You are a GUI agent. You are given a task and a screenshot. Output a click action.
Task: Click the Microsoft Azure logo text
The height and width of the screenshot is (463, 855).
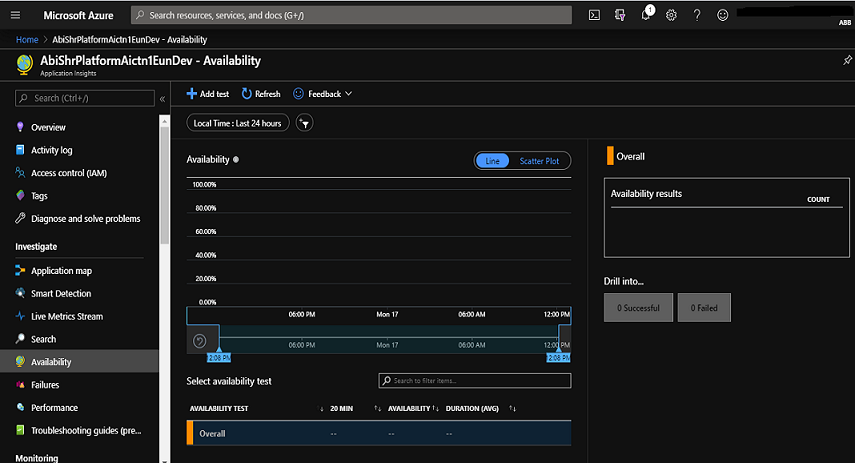coord(79,15)
